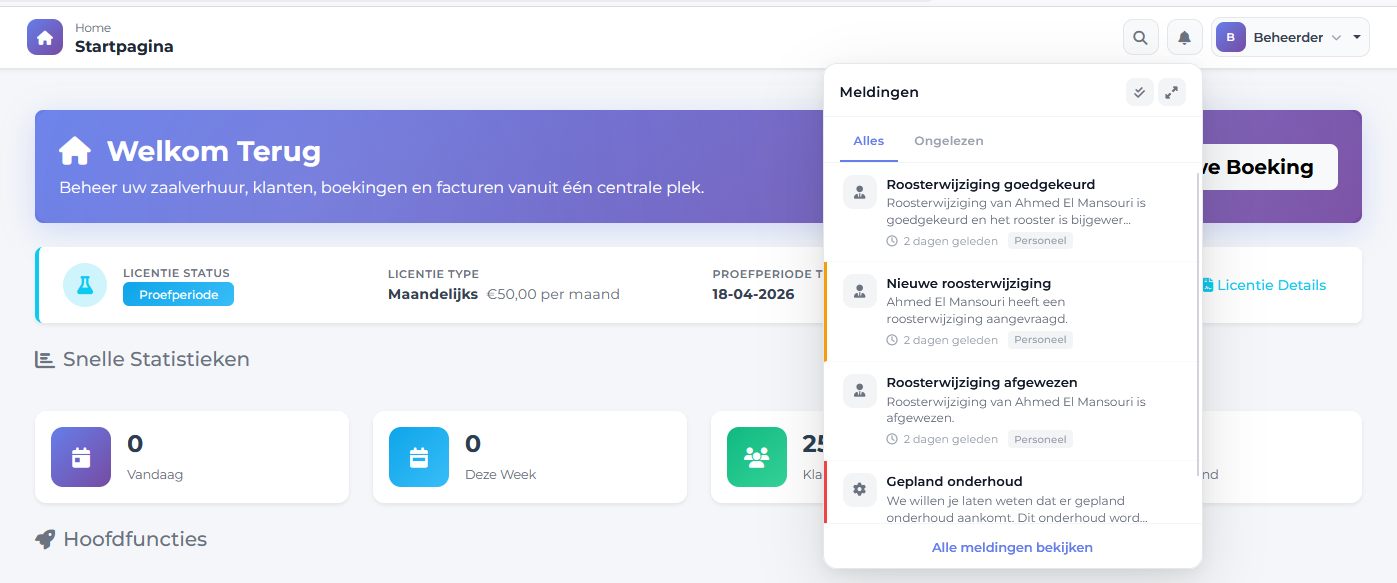1397x583 pixels.
Task: Click the avatar dropdown caret
Action: (x=1356, y=36)
